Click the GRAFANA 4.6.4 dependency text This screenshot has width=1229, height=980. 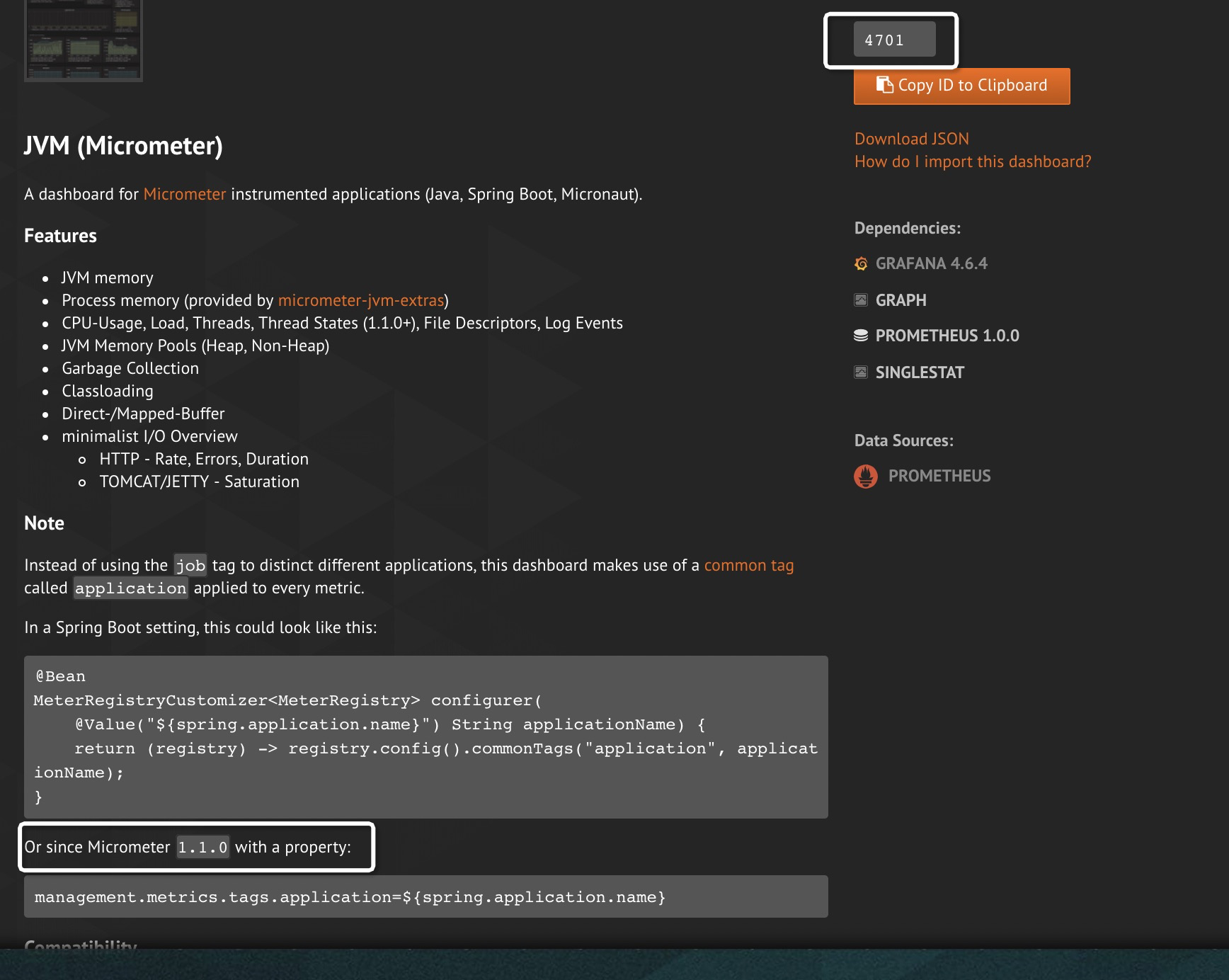tap(932, 263)
